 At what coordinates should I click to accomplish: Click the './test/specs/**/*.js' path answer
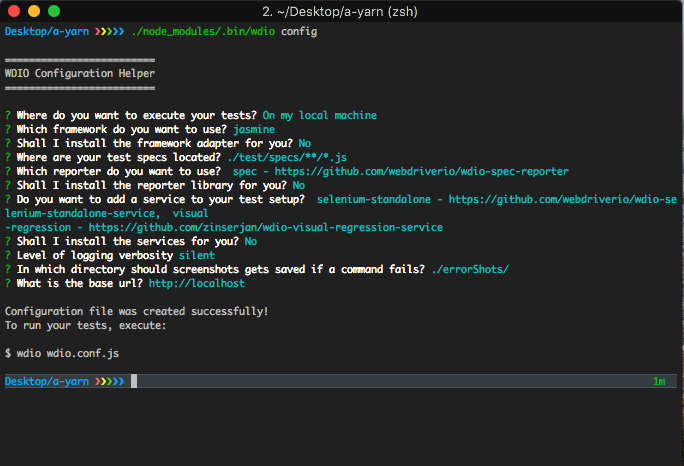tap(287, 157)
